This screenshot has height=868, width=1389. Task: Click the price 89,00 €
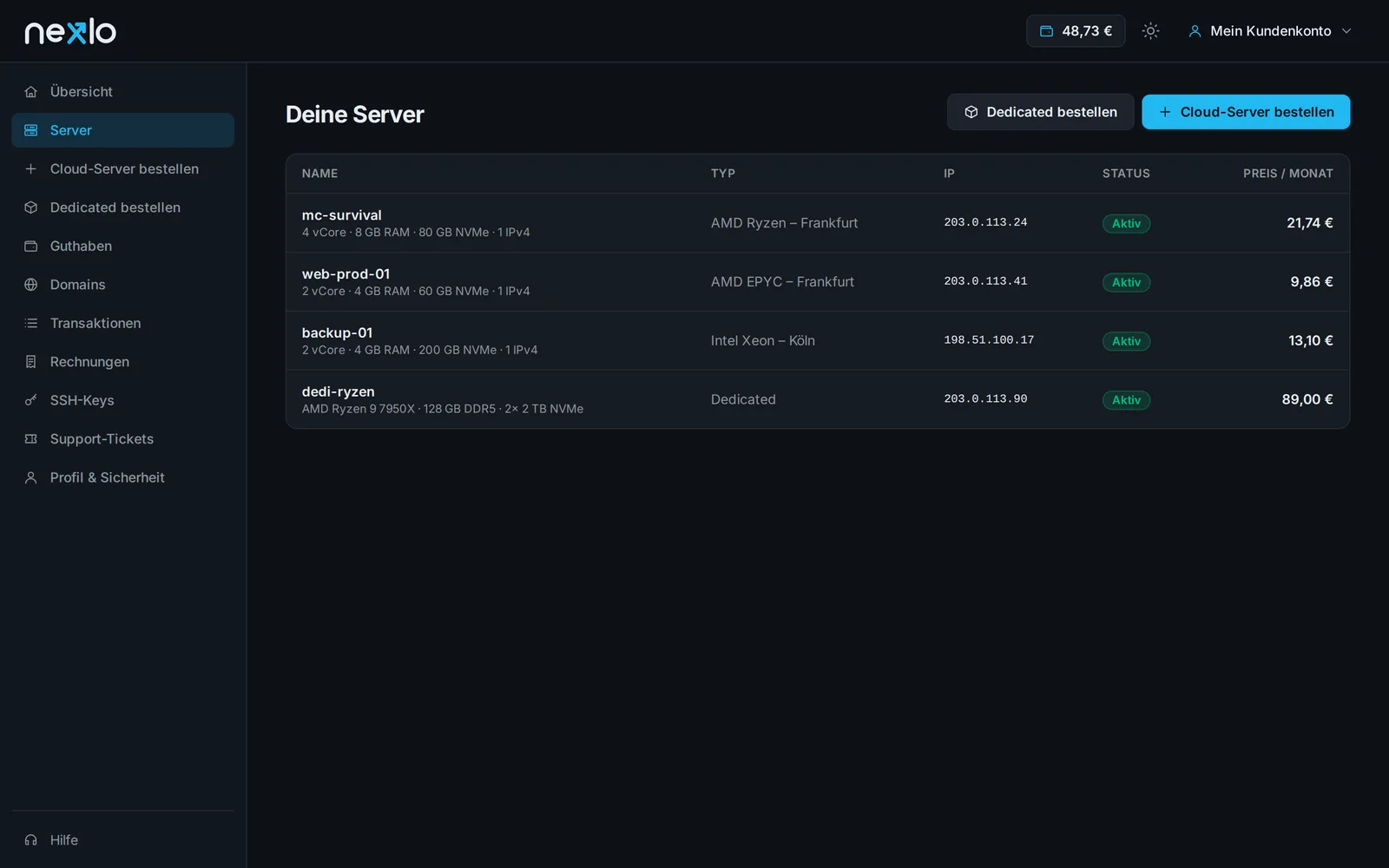coord(1307,399)
